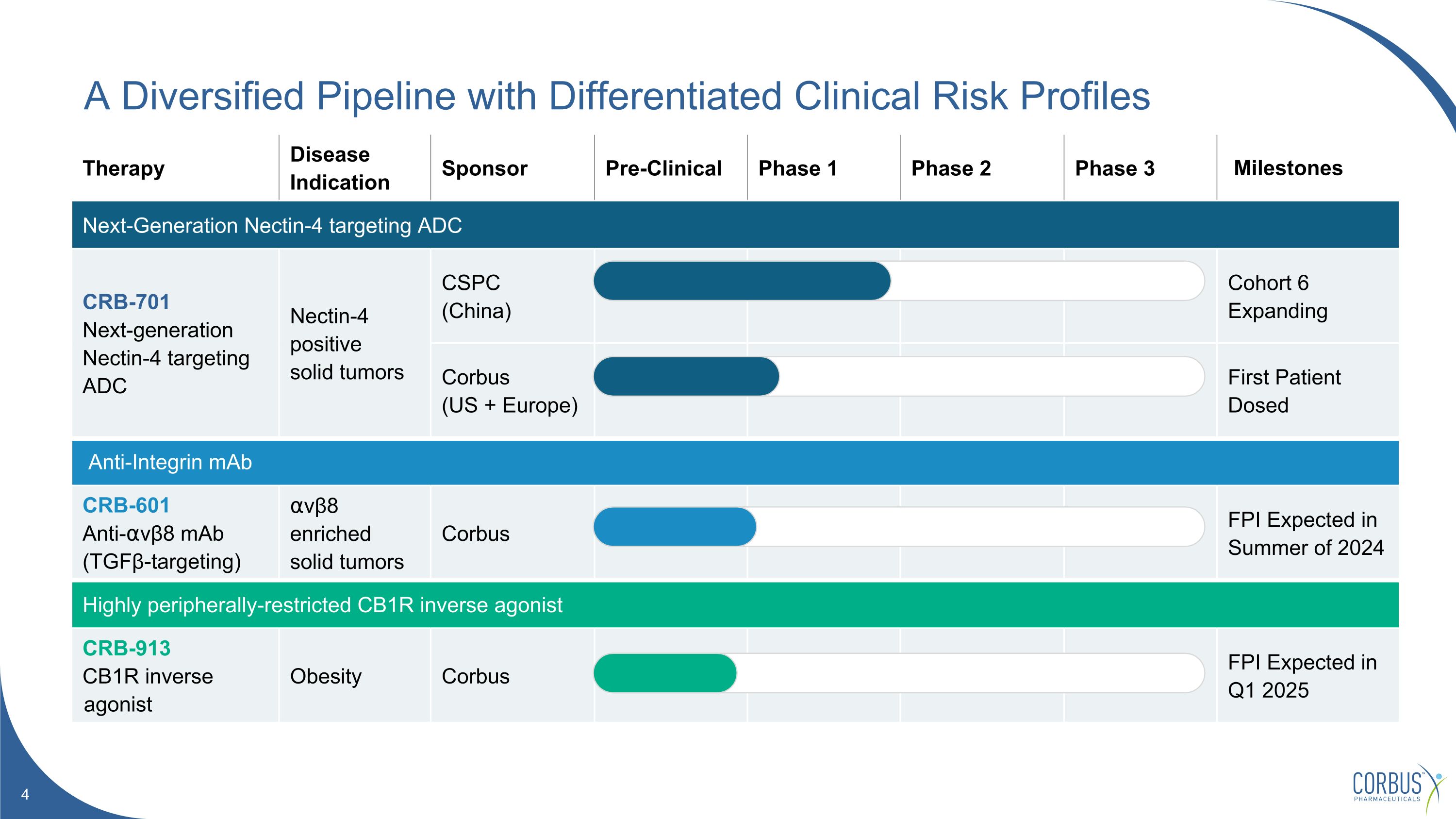The image size is (1456, 819).
Task: Click the Cohort 6 Expanding milestone
Action: [1277, 297]
